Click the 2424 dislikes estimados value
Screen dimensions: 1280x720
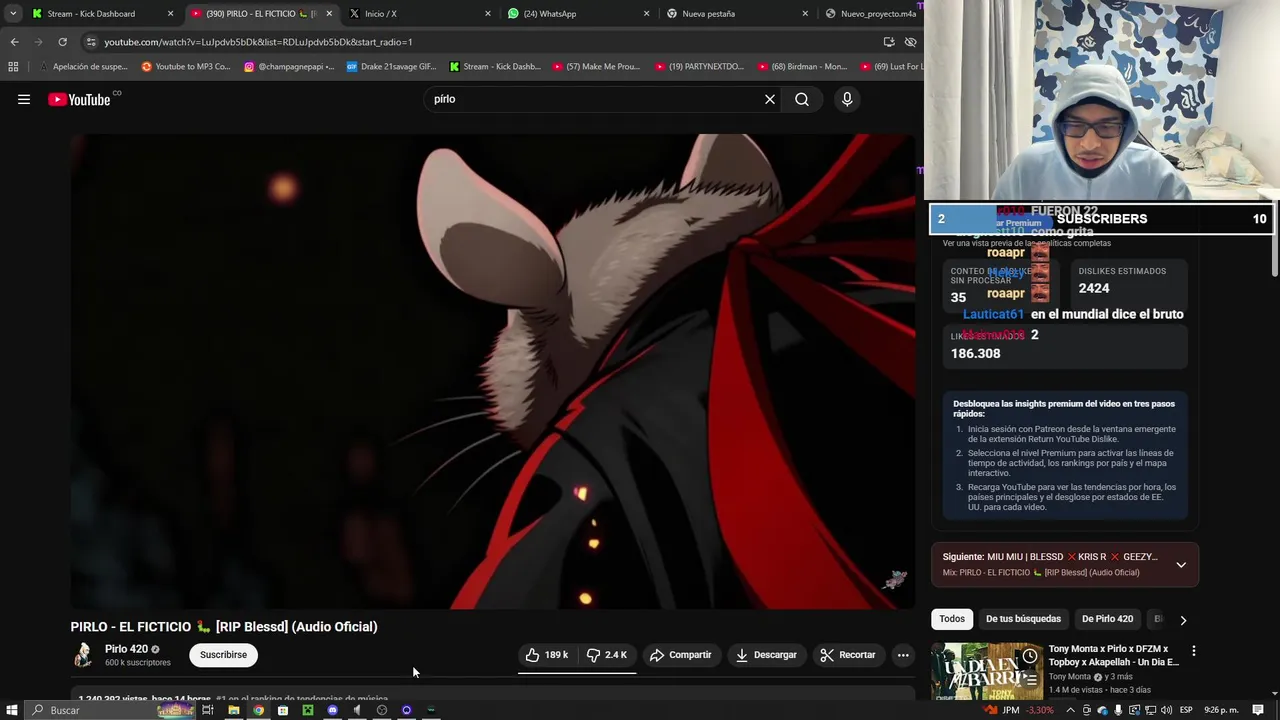coord(1094,288)
